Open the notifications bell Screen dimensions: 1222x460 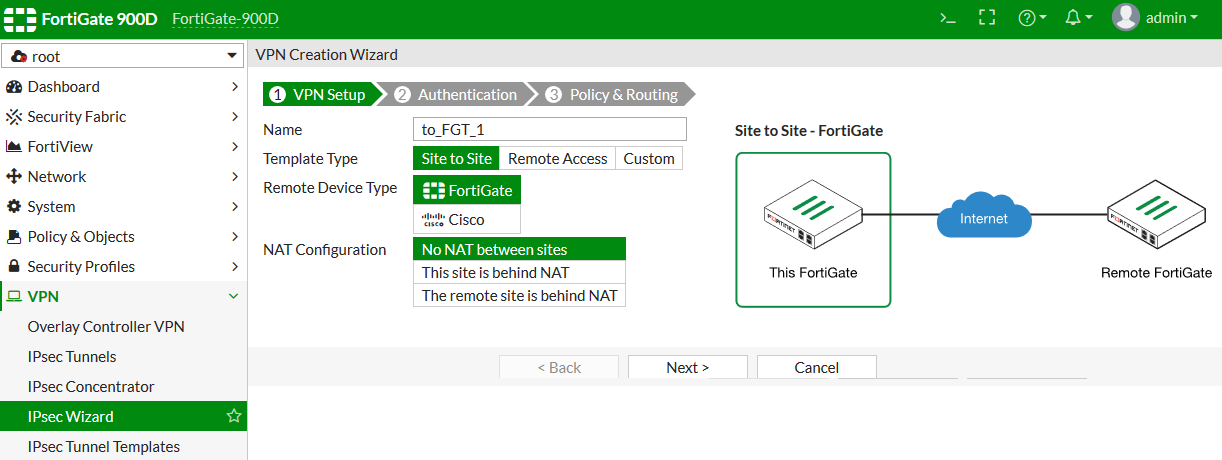pyautogui.click(x=1078, y=18)
